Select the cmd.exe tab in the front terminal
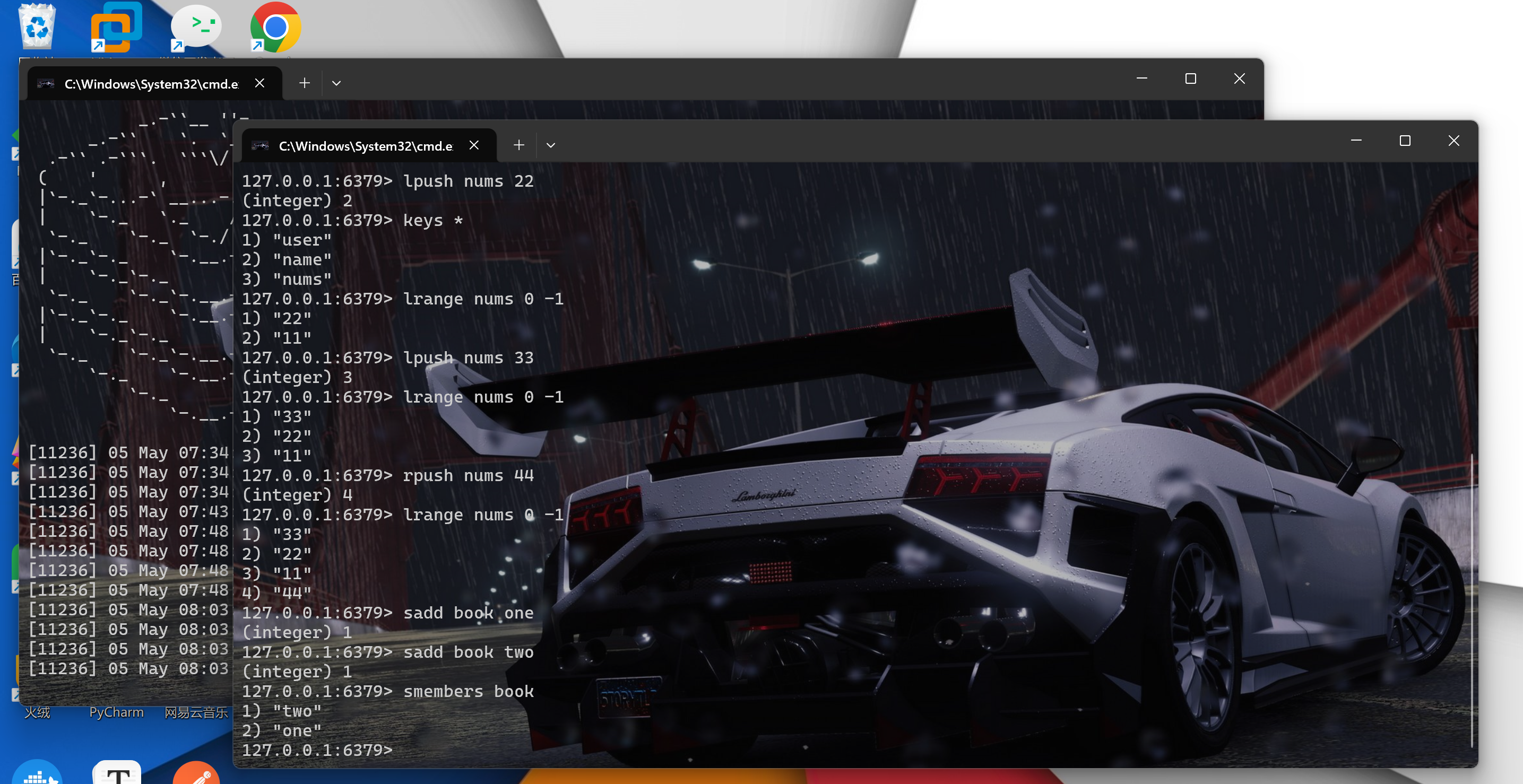This screenshot has height=784, width=1523. (x=369, y=145)
